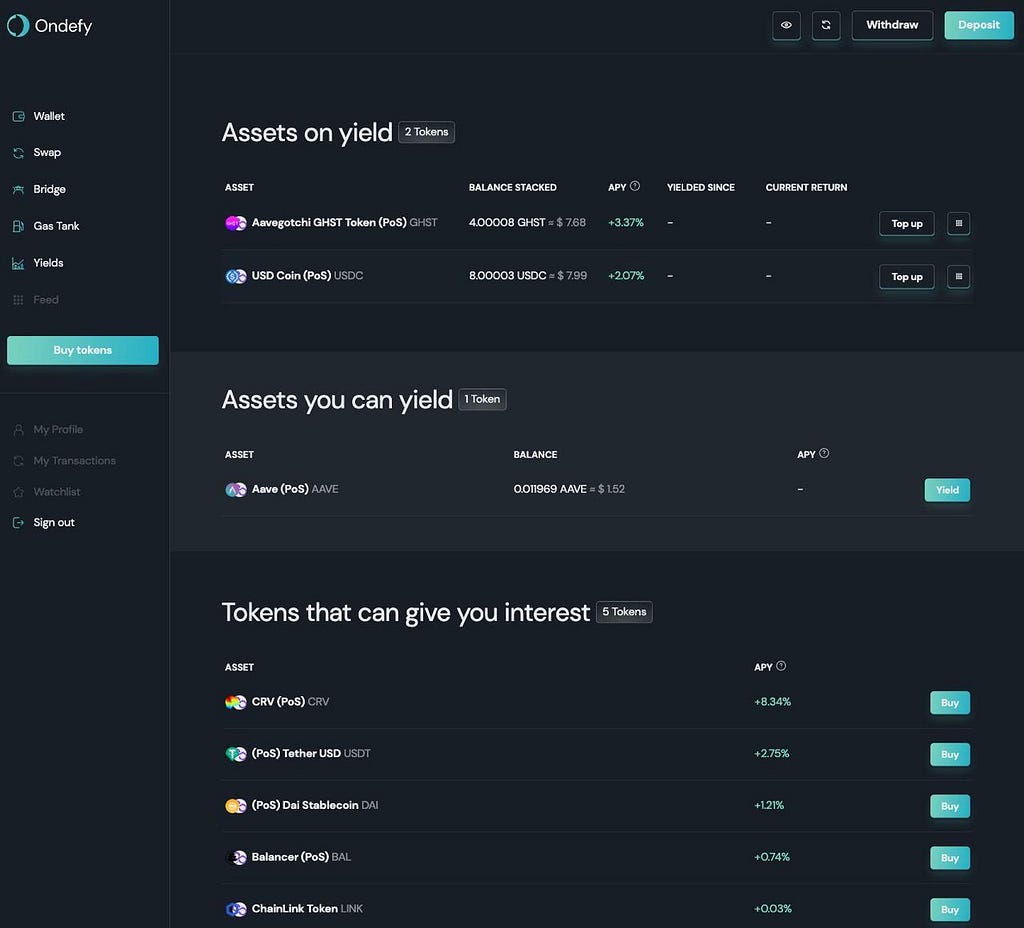Open the options menu for the GHST row
This screenshot has height=928, width=1024.
point(958,223)
